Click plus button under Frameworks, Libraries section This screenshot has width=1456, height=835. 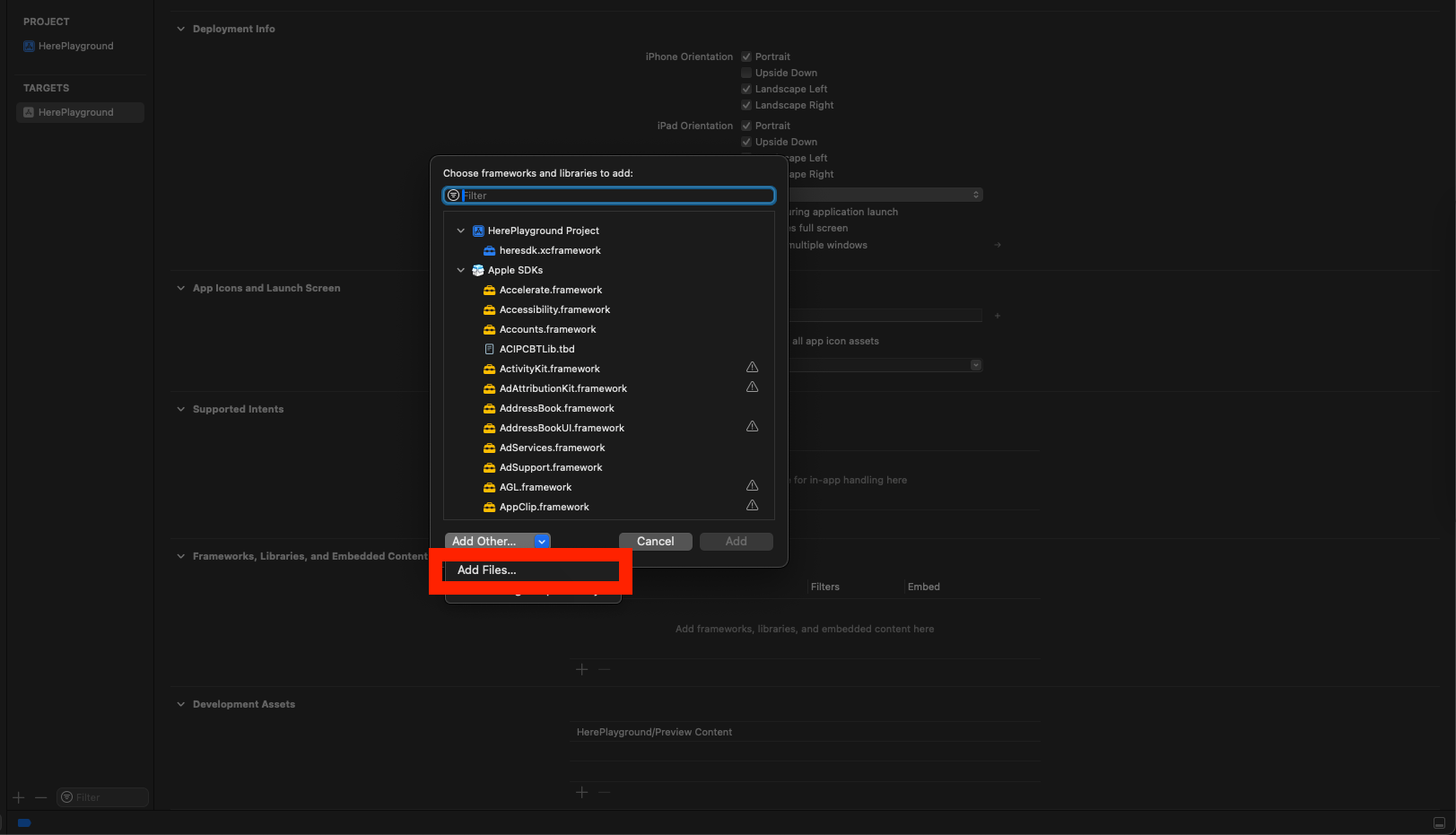581,669
